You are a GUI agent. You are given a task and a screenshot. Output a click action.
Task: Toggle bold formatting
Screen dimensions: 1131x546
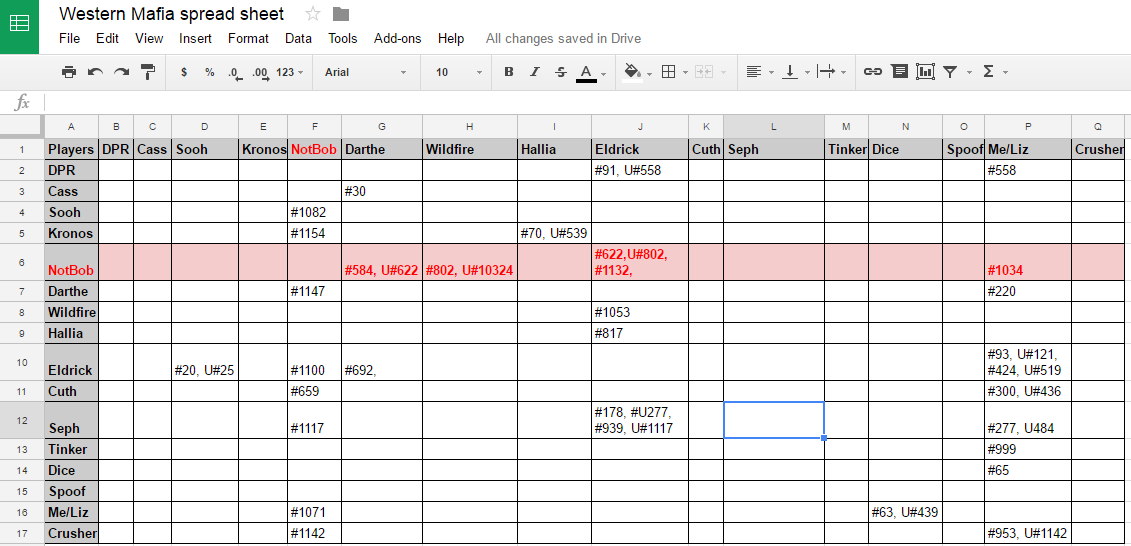[509, 72]
